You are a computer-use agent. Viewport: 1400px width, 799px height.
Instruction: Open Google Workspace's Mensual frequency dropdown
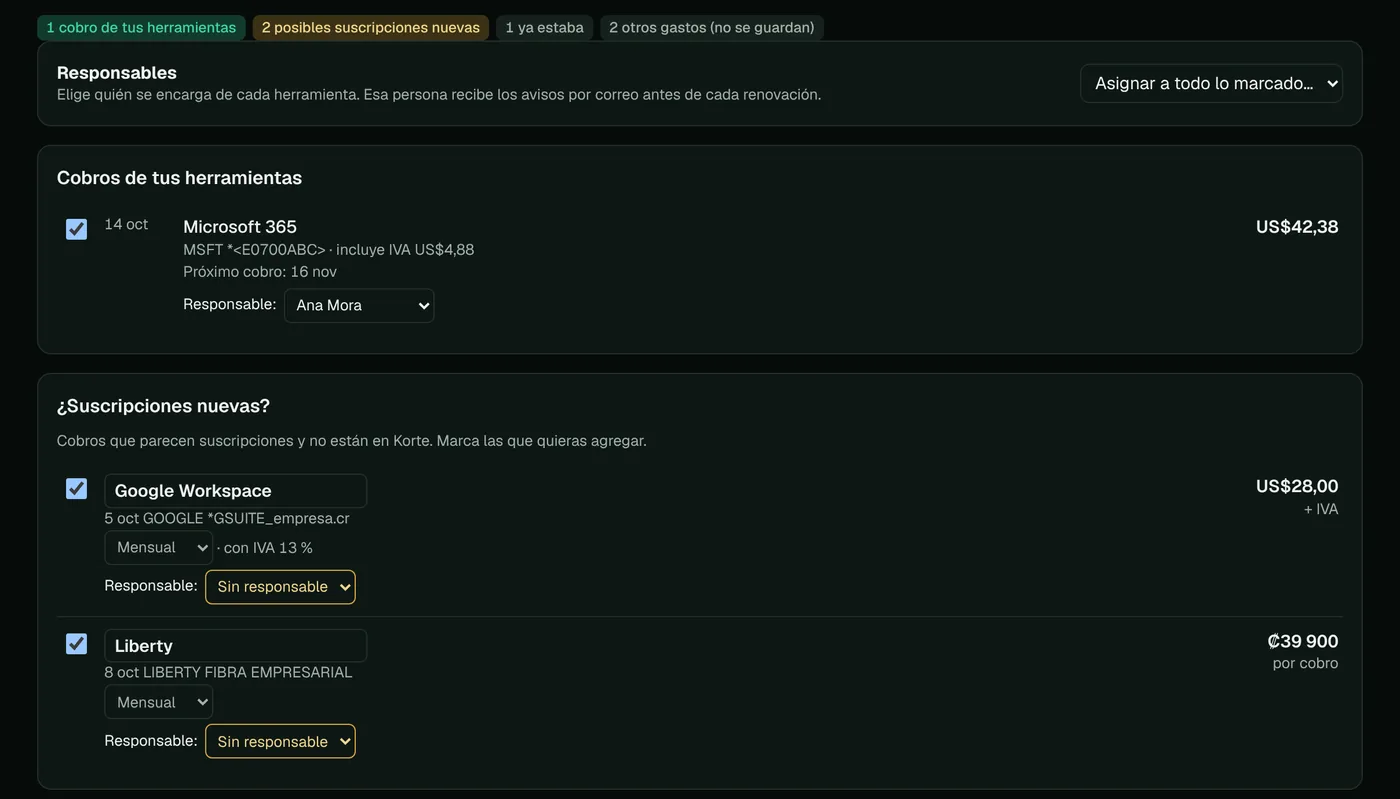pos(159,547)
